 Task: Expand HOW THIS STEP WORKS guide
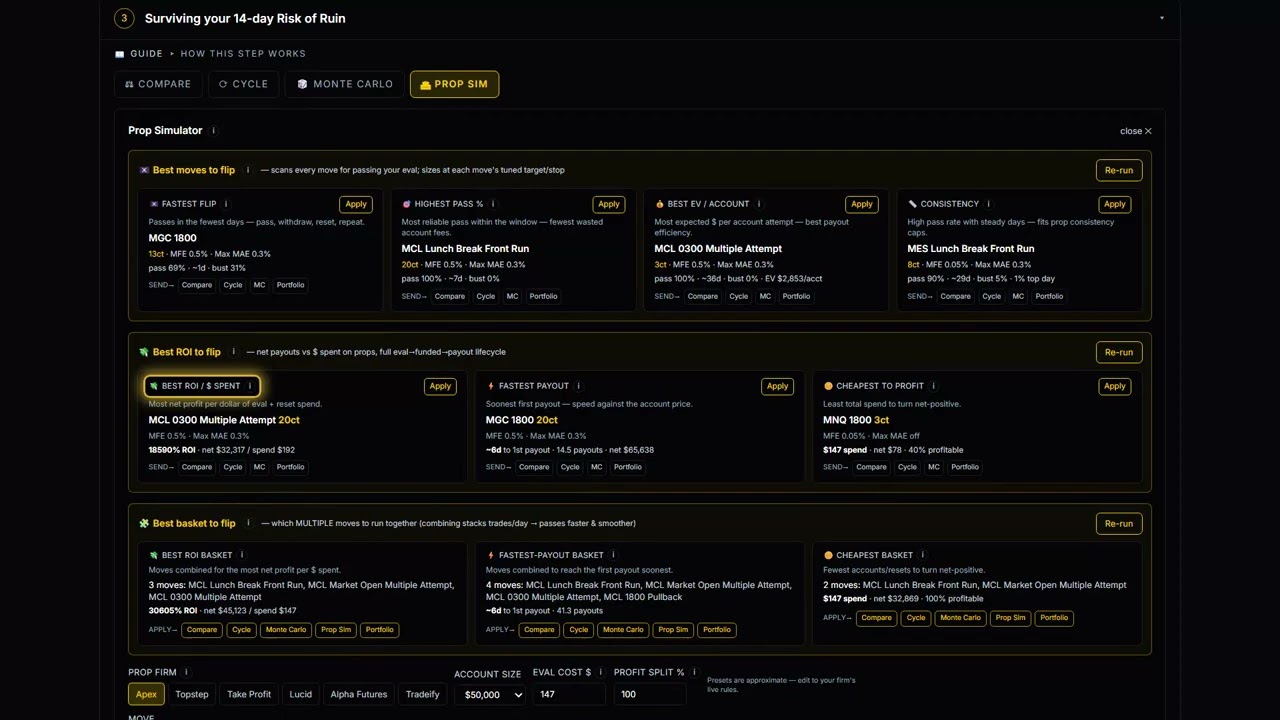pos(243,54)
